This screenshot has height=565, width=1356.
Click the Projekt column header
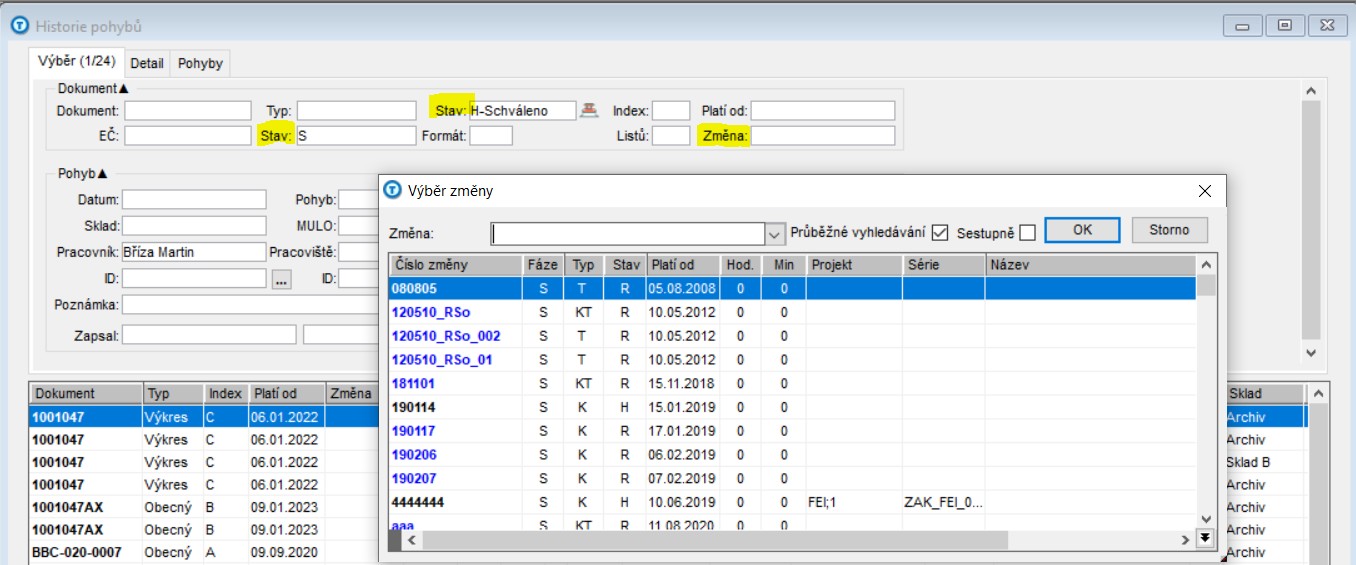(854, 265)
